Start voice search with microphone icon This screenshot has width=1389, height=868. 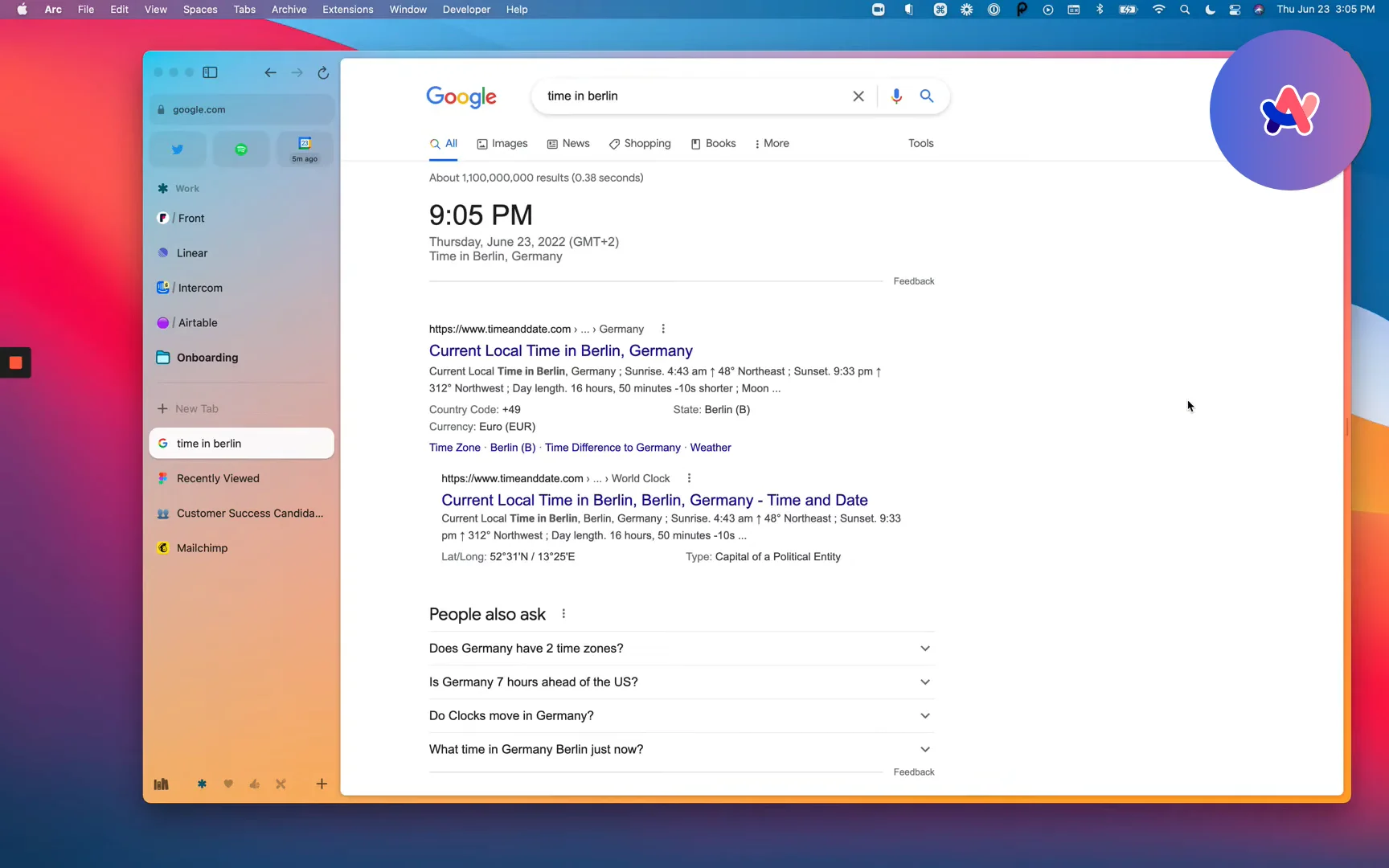(x=896, y=96)
